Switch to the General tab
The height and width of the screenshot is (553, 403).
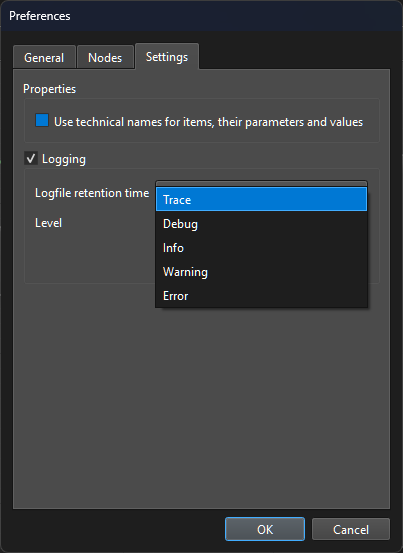44,57
